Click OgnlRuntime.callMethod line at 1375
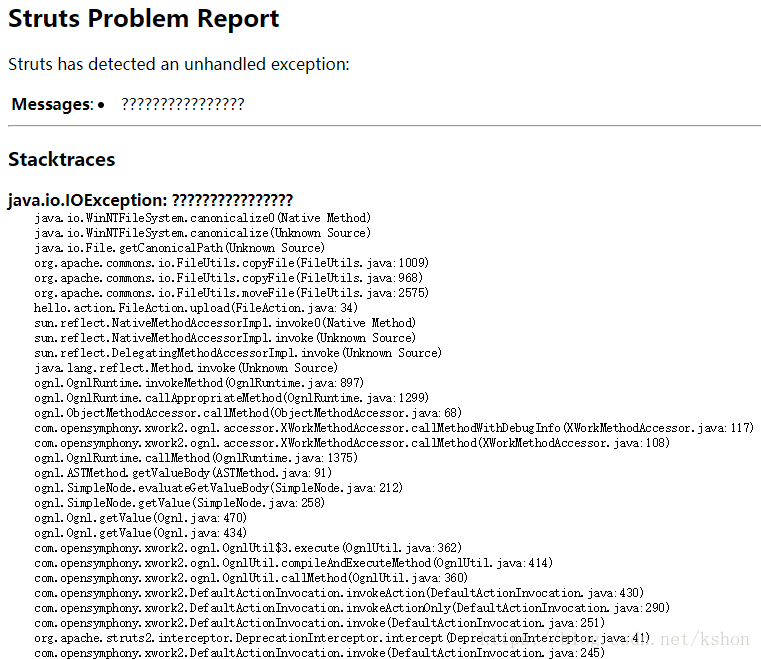The width and height of the screenshot is (761, 659). click(x=196, y=459)
